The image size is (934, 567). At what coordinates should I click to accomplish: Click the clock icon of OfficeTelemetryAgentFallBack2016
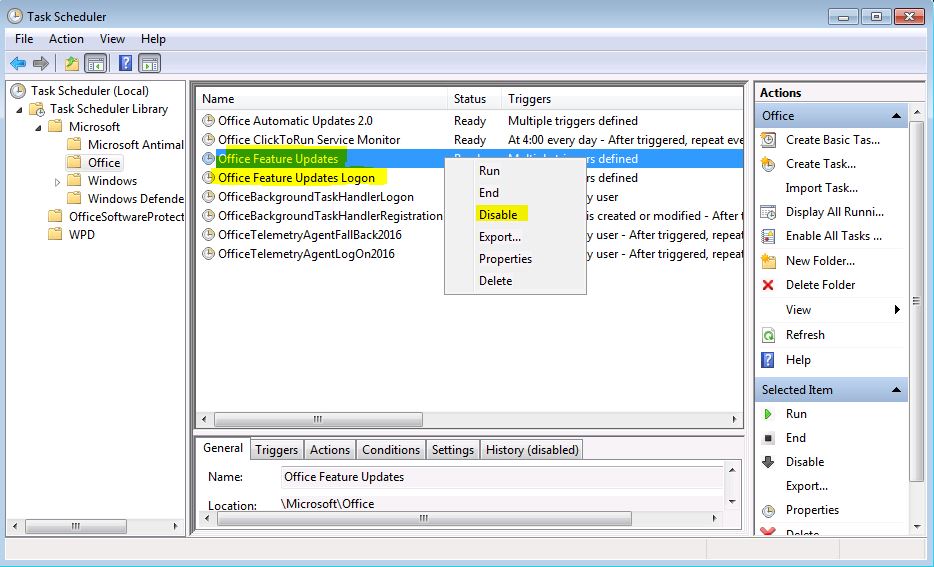[x=208, y=235]
